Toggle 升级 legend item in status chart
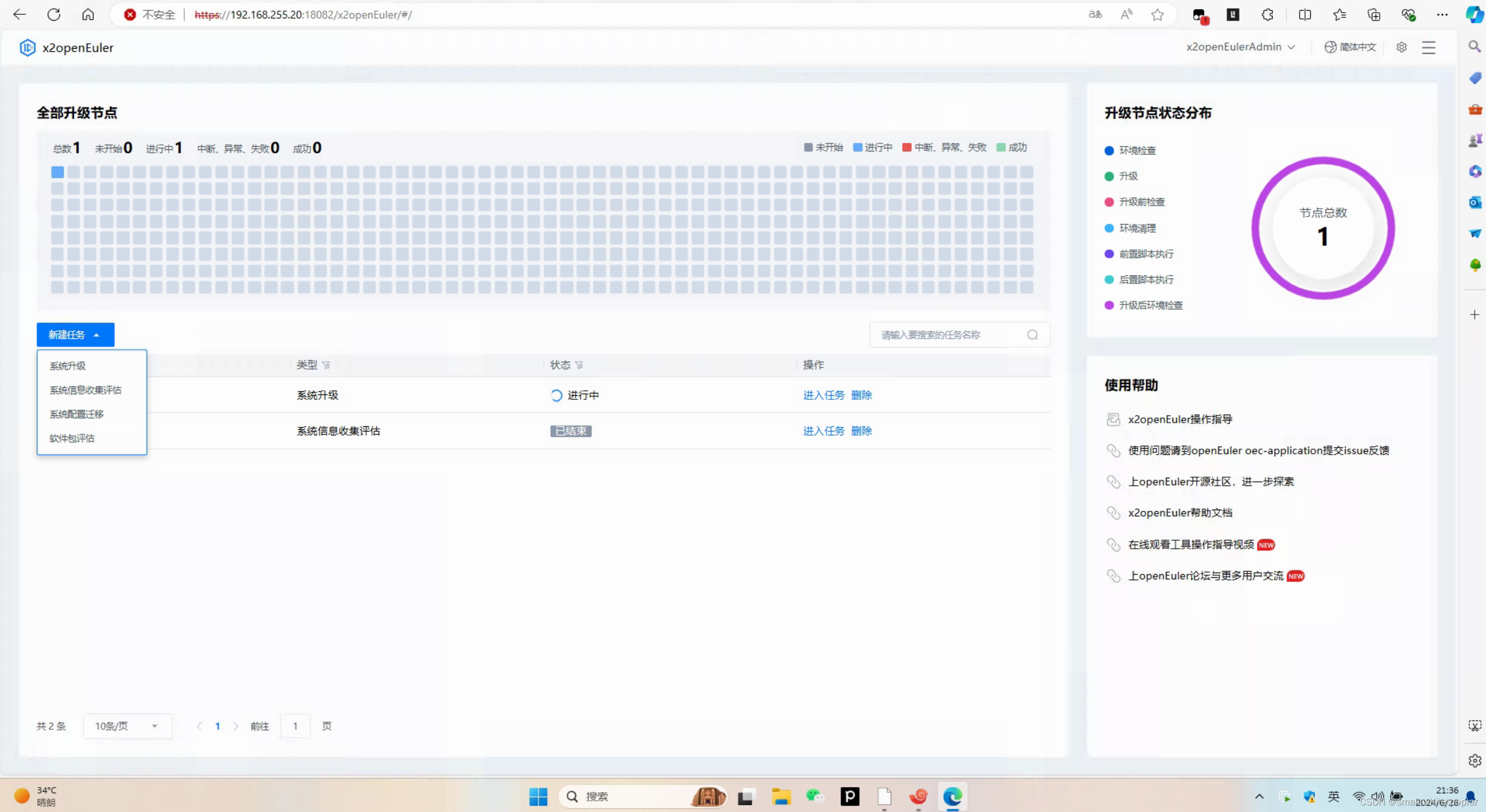 [1121, 176]
